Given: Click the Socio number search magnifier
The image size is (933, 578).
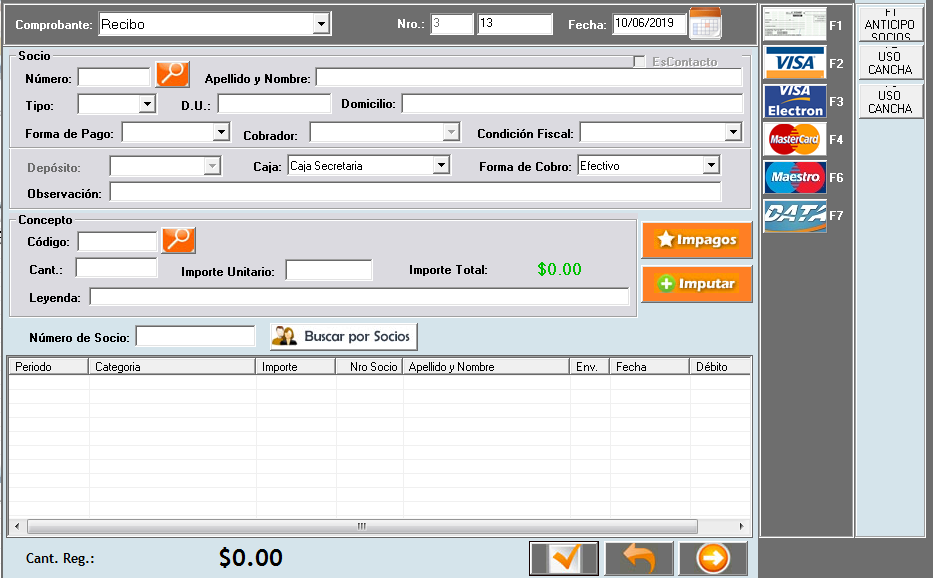Looking at the screenshot, I should click(x=172, y=75).
